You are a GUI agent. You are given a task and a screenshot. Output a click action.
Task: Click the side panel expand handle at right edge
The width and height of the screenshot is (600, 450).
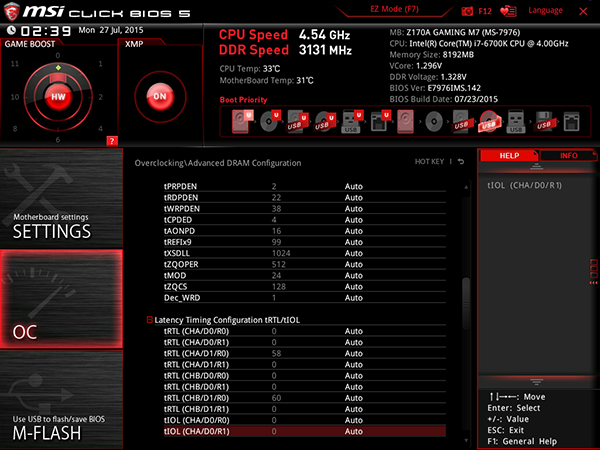593,271
